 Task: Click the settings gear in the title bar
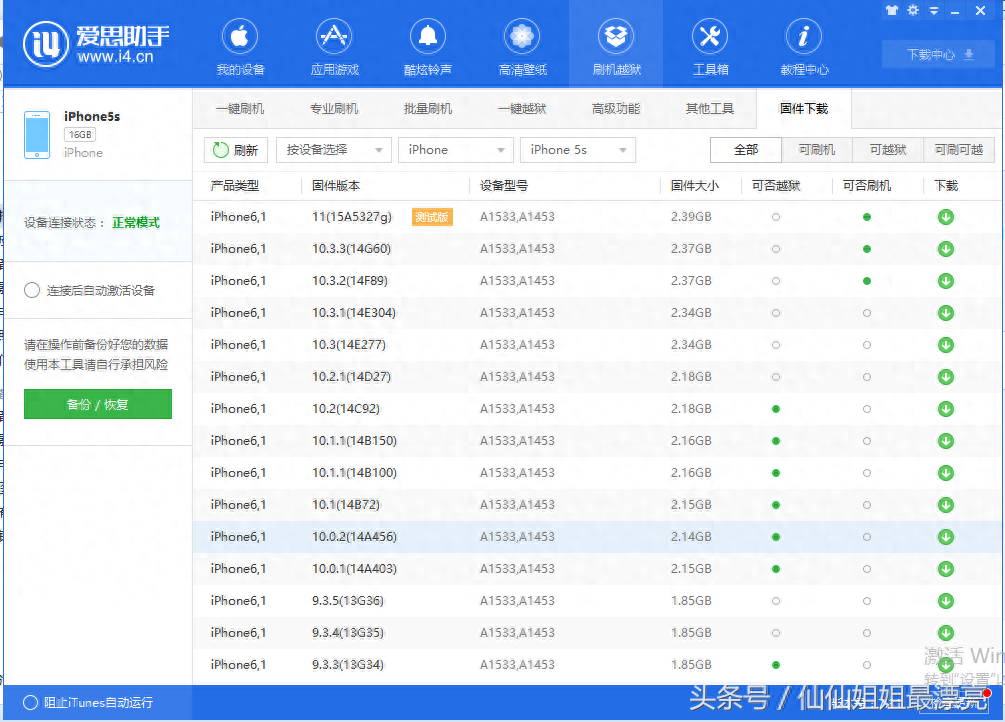pyautogui.click(x=911, y=11)
